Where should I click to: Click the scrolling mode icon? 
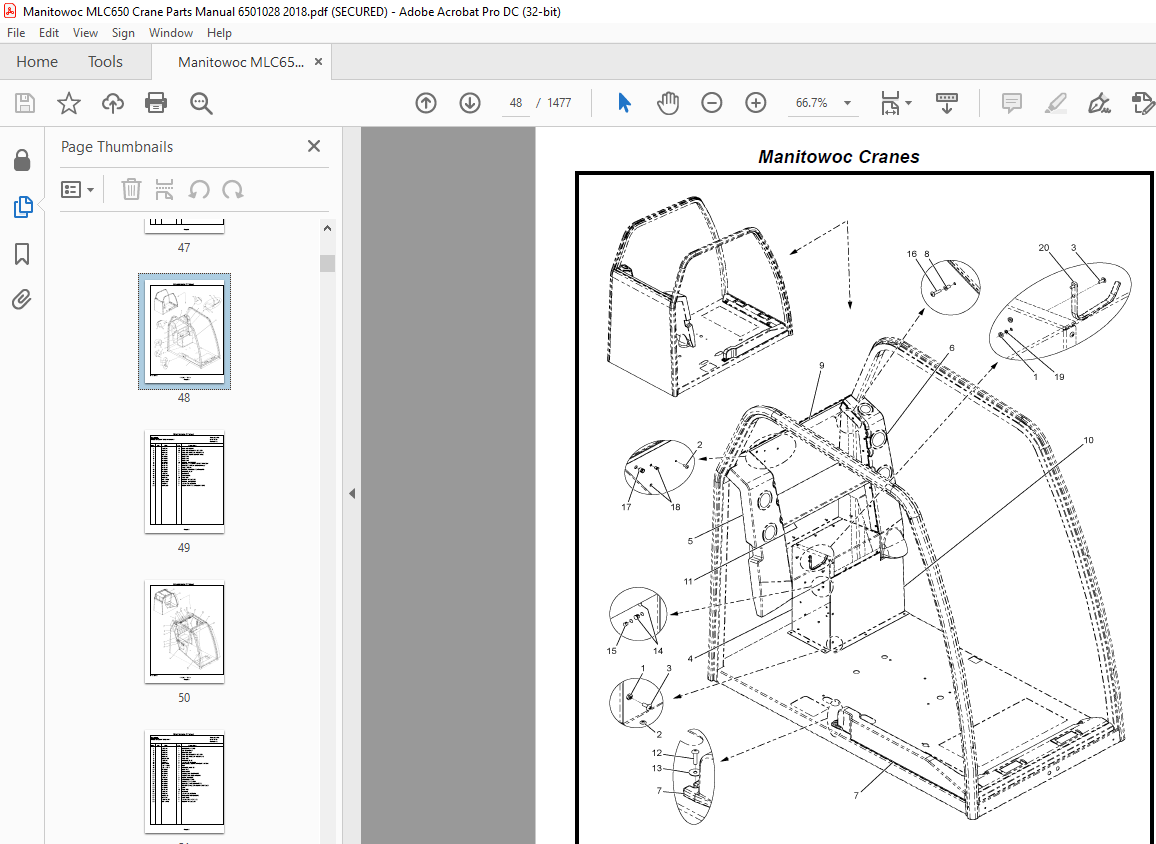(x=947, y=103)
